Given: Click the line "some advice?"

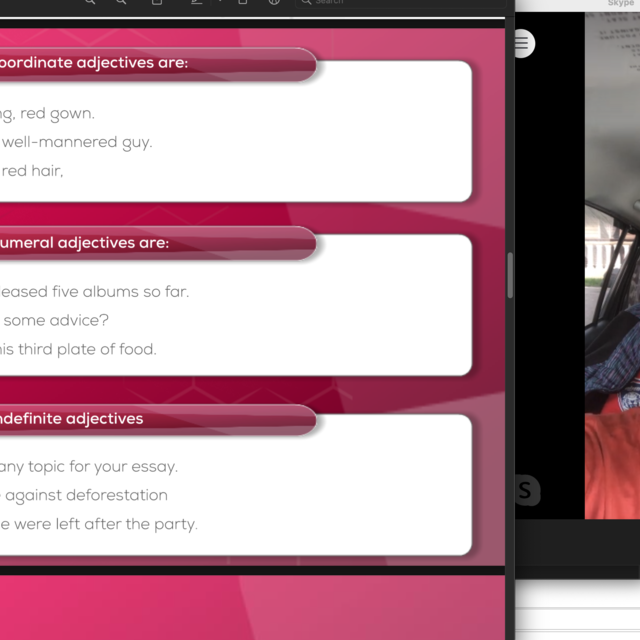Looking at the screenshot, I should coord(56,320).
